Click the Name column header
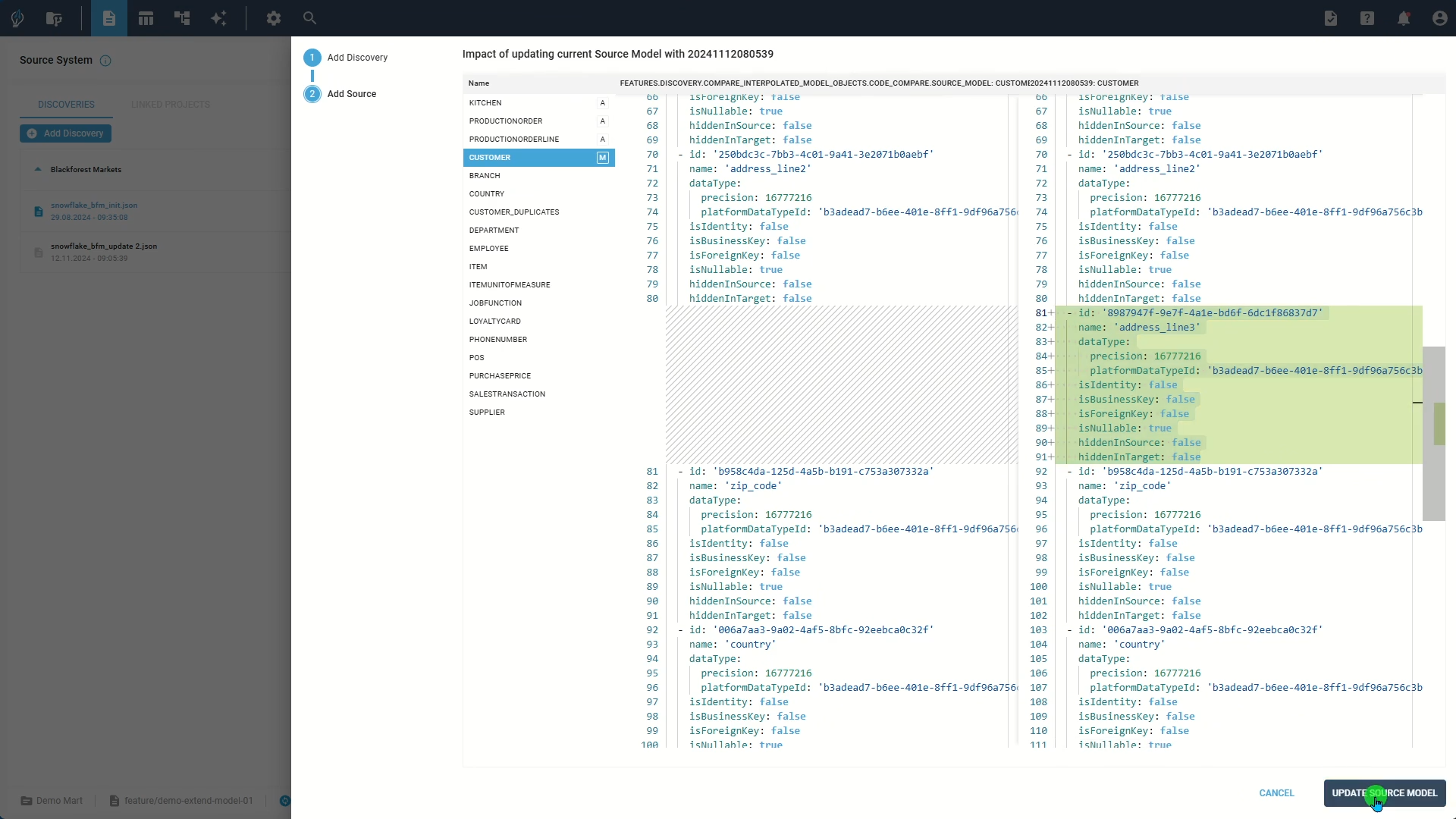The height and width of the screenshot is (819, 1456). point(479,83)
